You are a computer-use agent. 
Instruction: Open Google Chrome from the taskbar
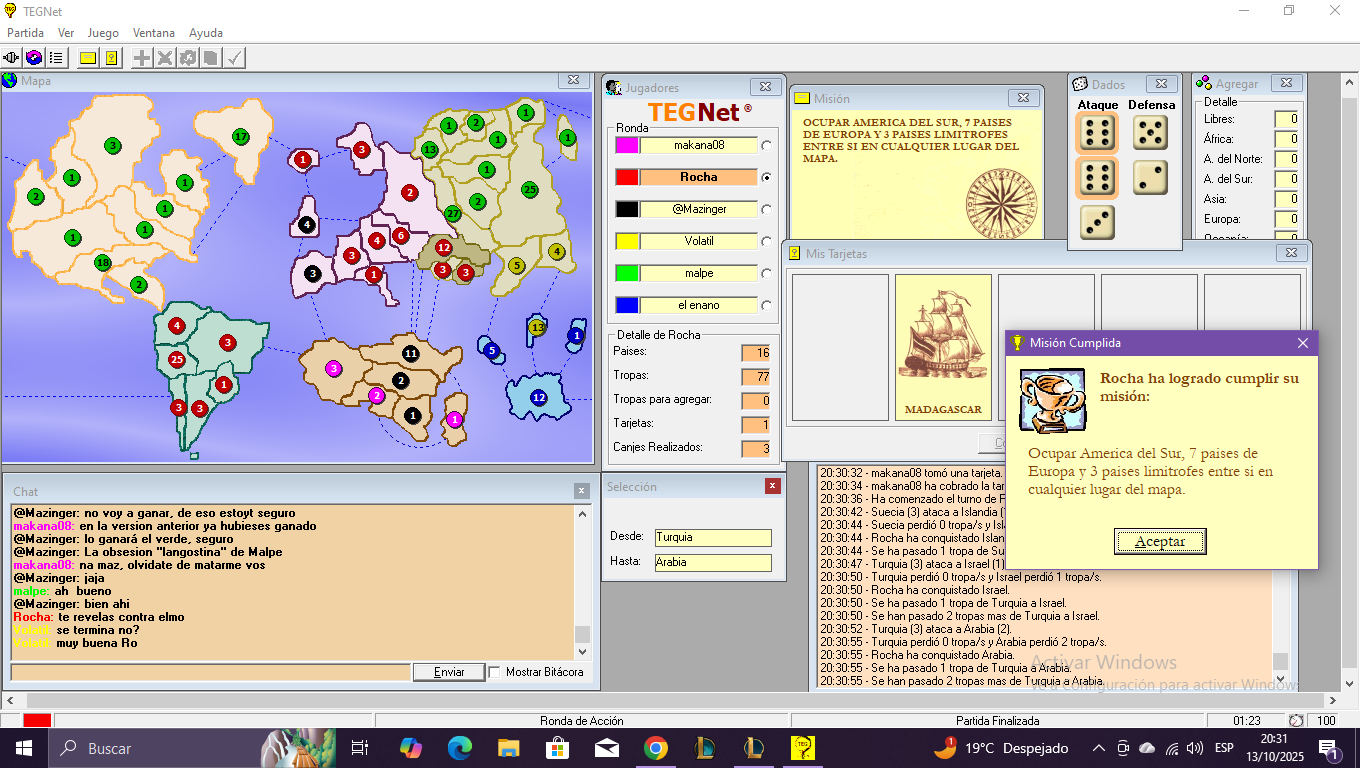(x=655, y=748)
